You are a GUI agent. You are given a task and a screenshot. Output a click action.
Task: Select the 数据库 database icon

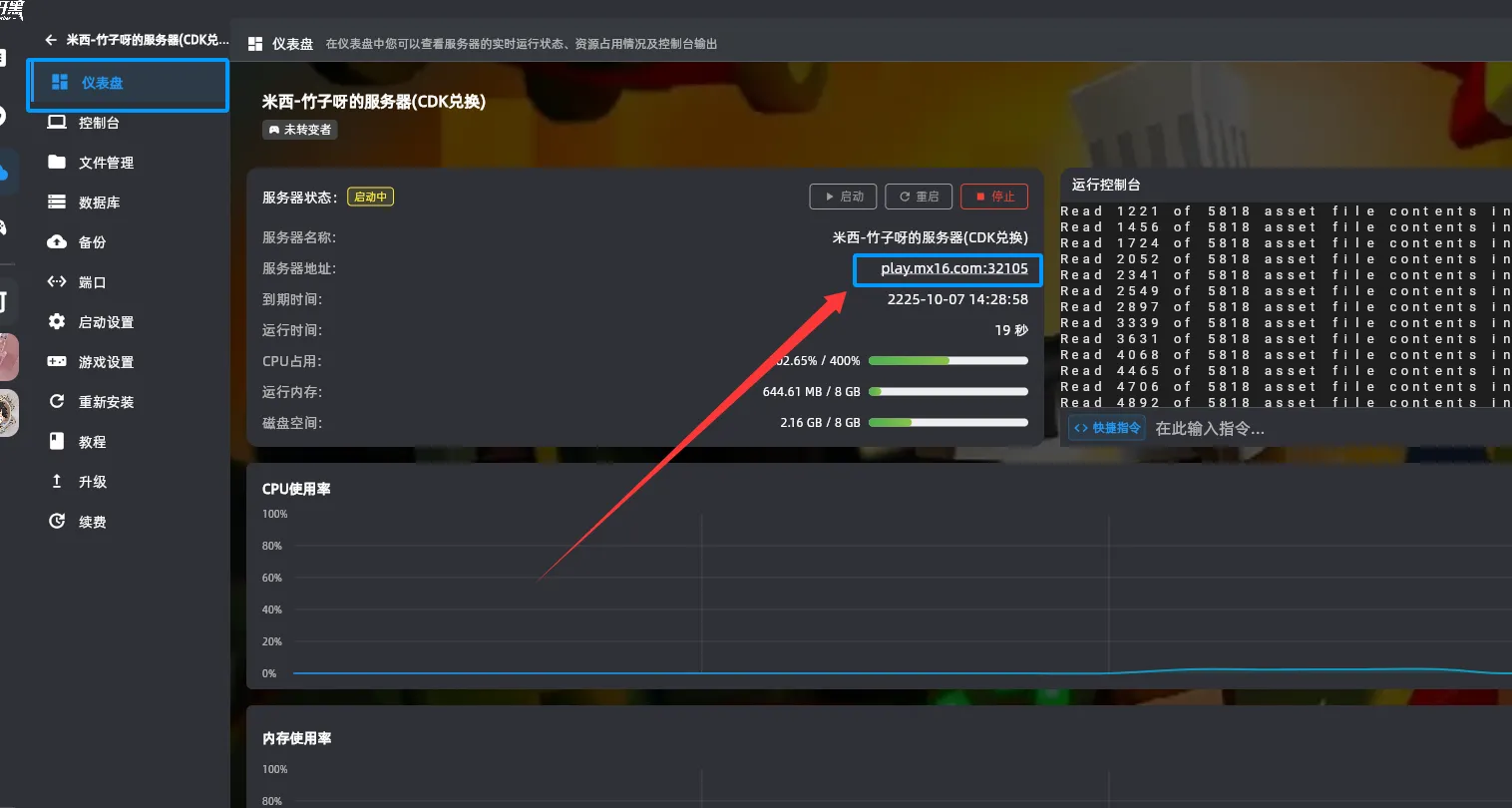(57, 202)
